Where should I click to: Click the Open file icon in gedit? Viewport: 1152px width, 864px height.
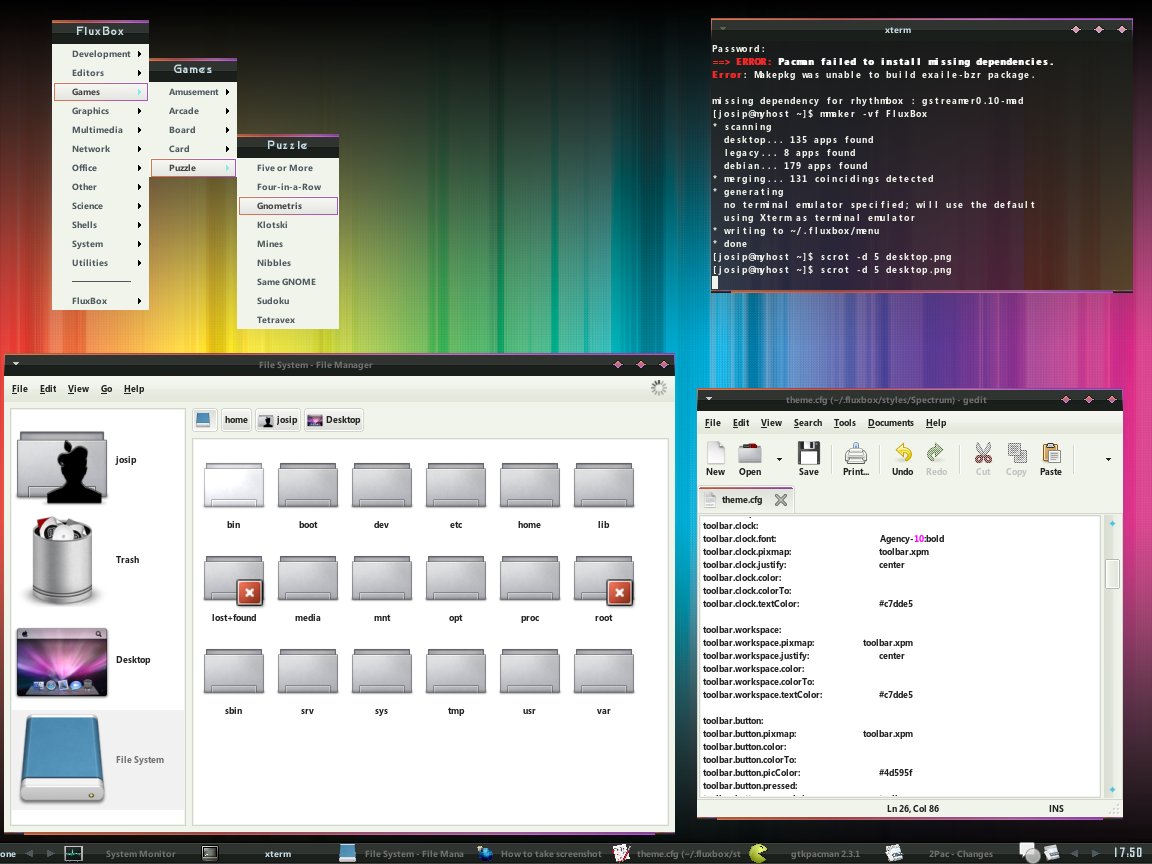[749, 458]
